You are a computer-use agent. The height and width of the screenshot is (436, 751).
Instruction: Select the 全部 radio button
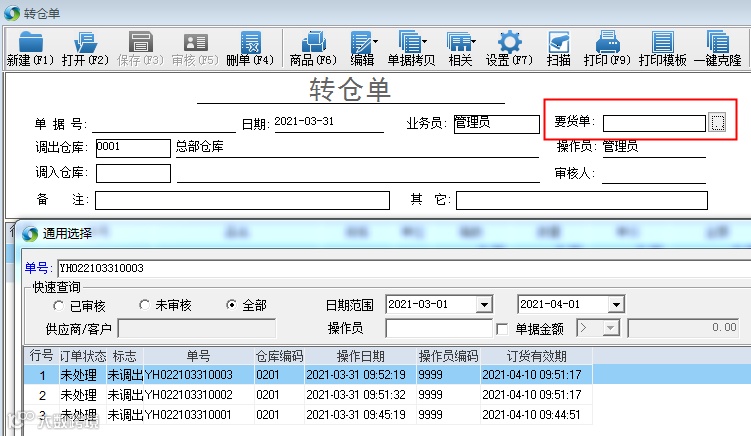click(x=231, y=305)
